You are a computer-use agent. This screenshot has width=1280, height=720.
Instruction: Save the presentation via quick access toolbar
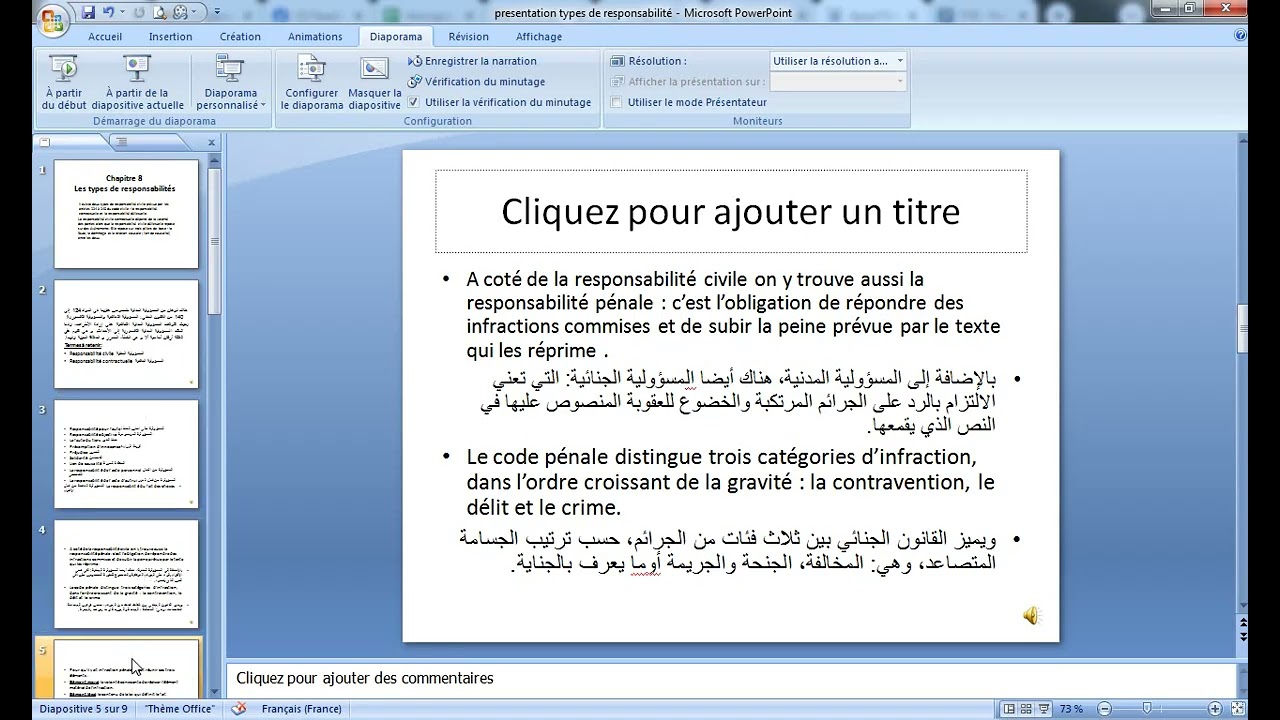pos(88,13)
